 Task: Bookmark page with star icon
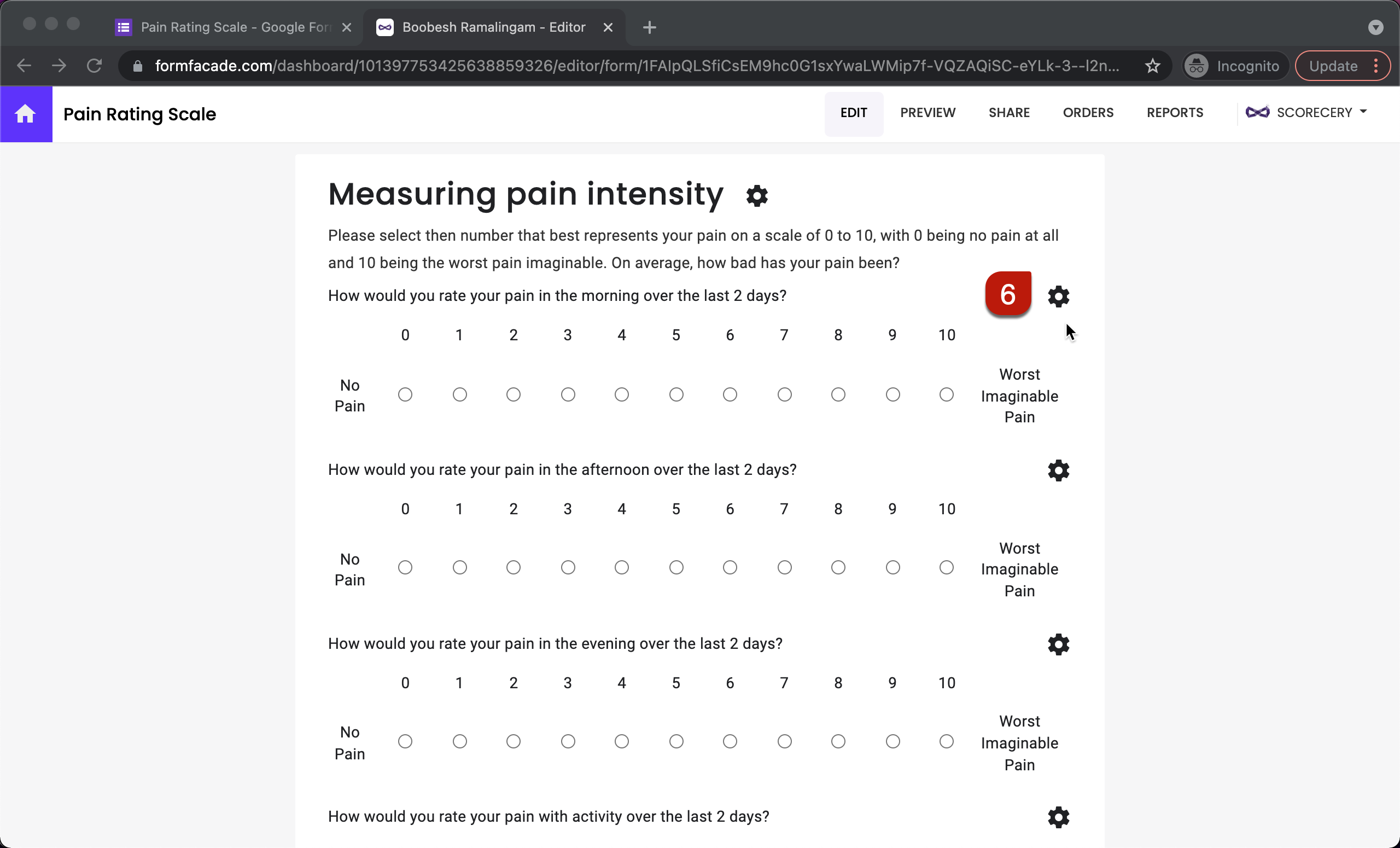point(1152,66)
